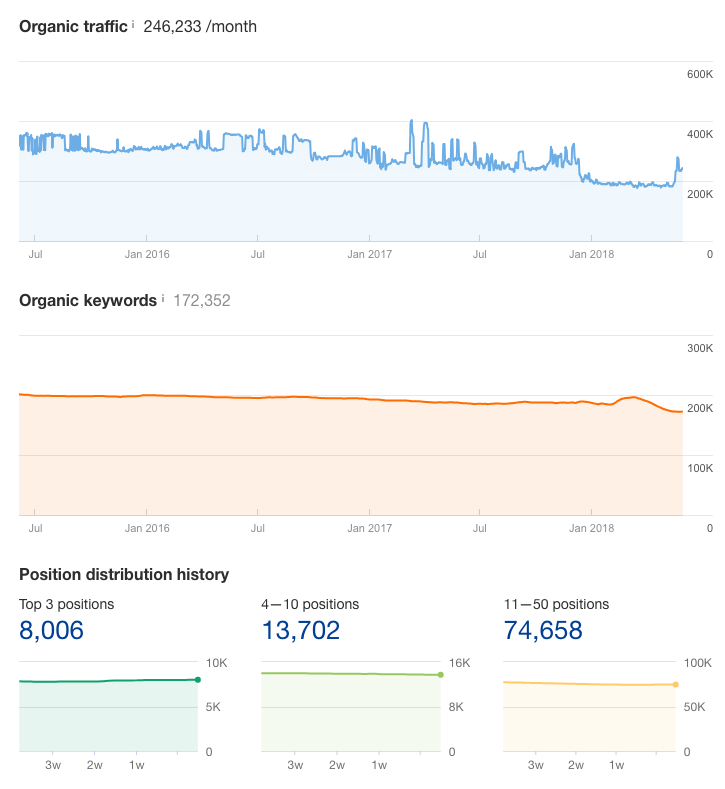Screen dimensions: 725x789
Task: Click the Organic traffic heading
Action: click(x=73, y=27)
